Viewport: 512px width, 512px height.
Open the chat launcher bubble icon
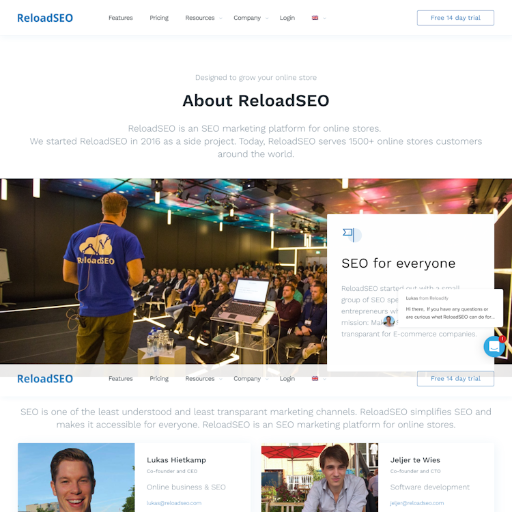(494, 347)
